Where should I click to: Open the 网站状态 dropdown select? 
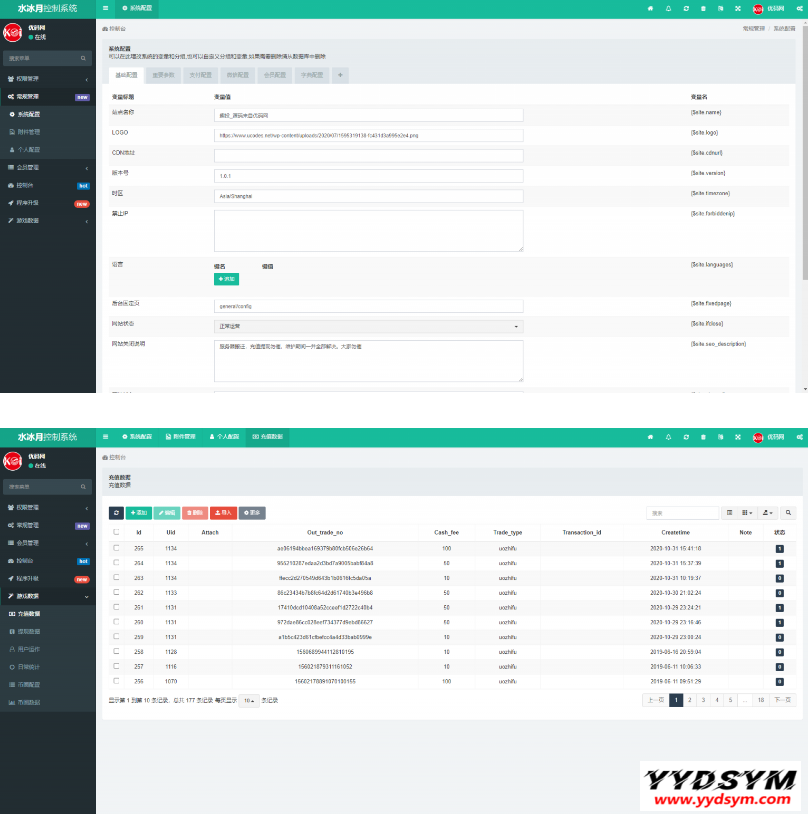point(369,326)
